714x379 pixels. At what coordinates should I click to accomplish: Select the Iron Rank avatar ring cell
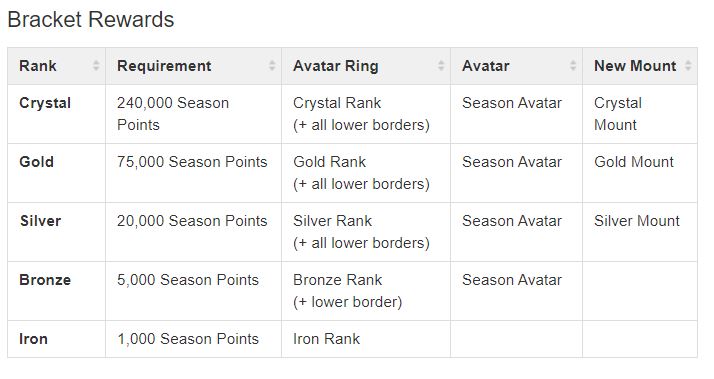click(x=366, y=339)
